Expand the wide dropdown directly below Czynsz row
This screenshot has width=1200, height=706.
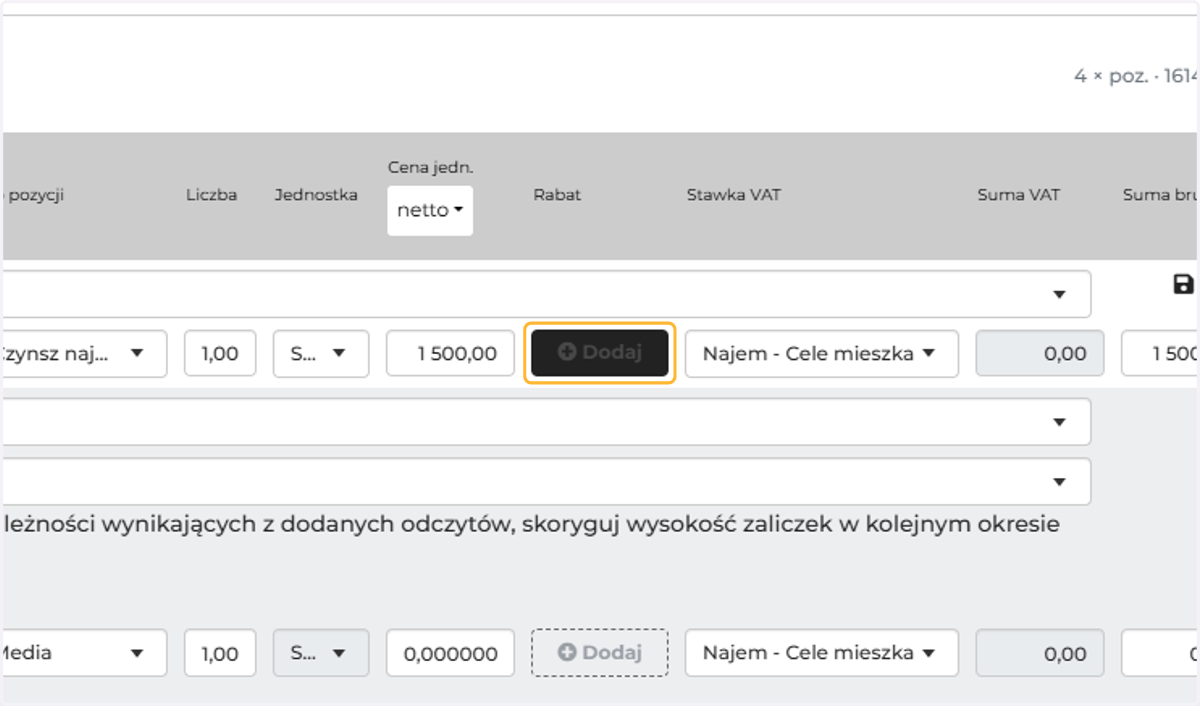(545, 422)
